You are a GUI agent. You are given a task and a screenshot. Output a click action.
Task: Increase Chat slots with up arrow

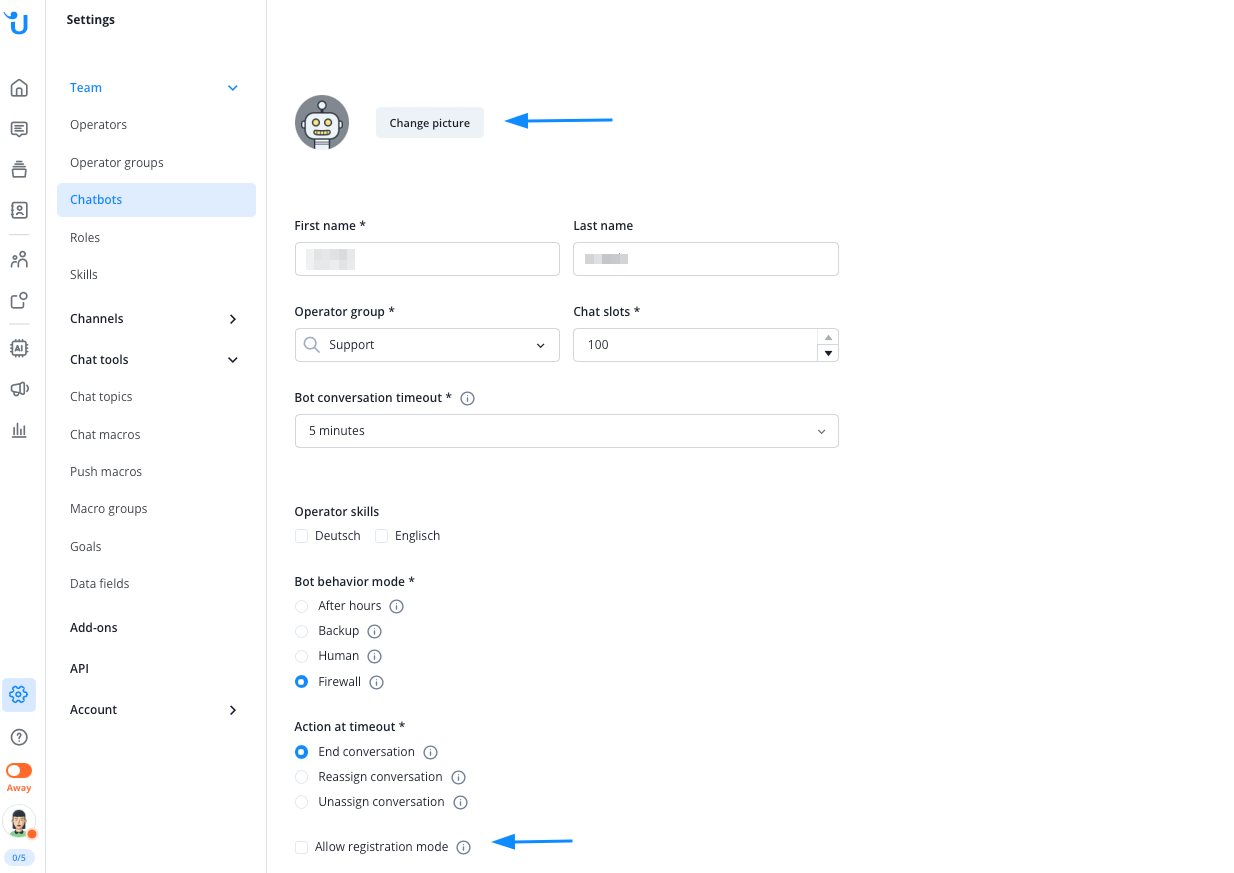pyautogui.click(x=828, y=337)
